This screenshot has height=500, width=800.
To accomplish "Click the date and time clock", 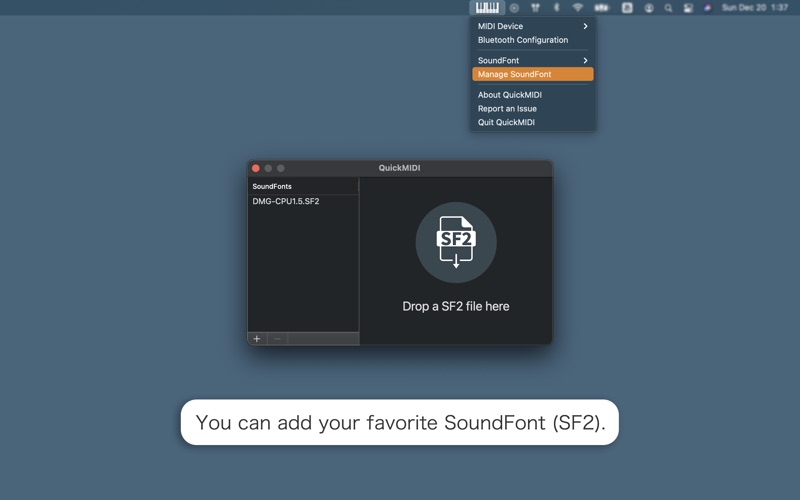I will [755, 8].
